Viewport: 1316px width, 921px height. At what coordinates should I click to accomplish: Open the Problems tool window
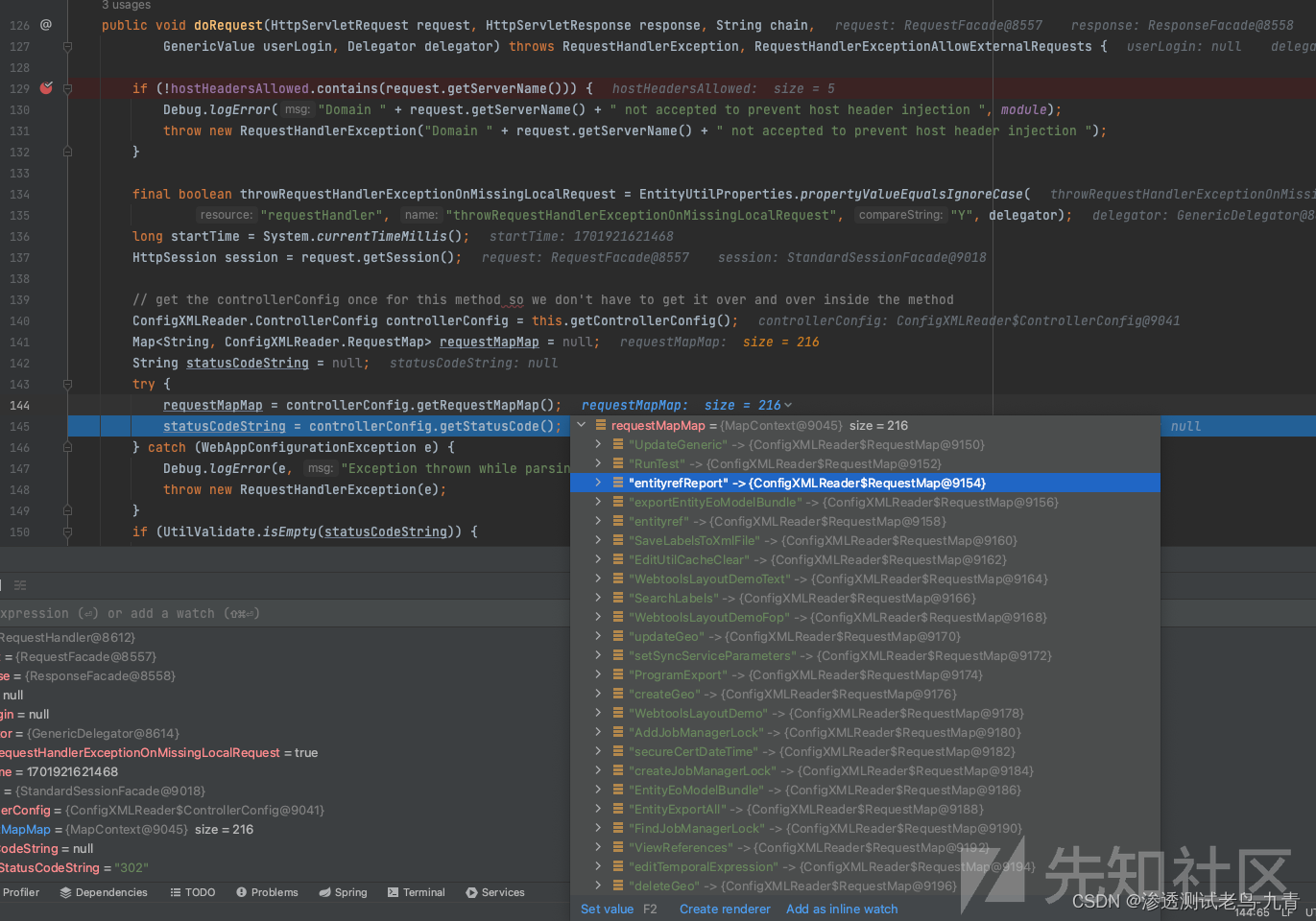click(267, 892)
